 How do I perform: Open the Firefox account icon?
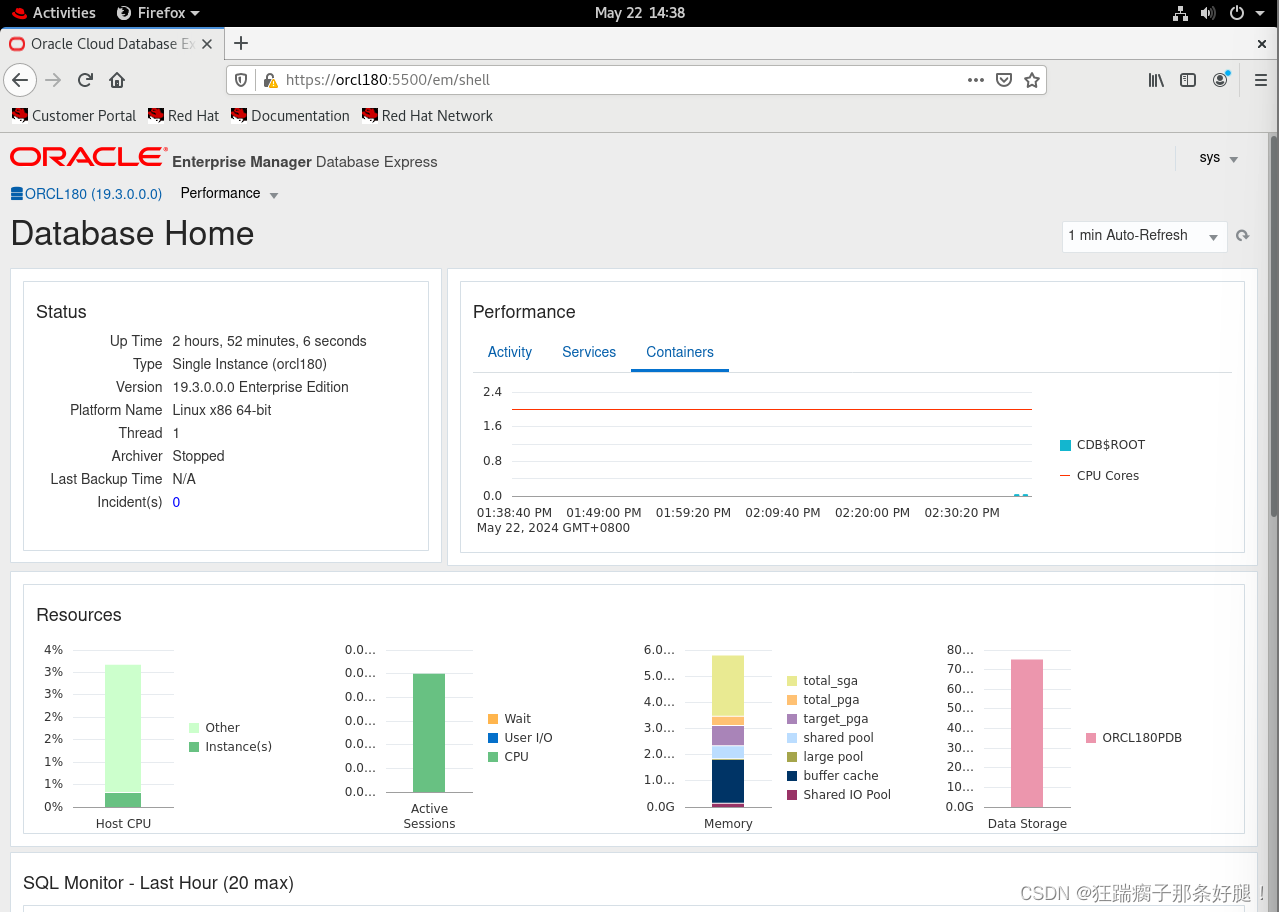click(x=1220, y=80)
